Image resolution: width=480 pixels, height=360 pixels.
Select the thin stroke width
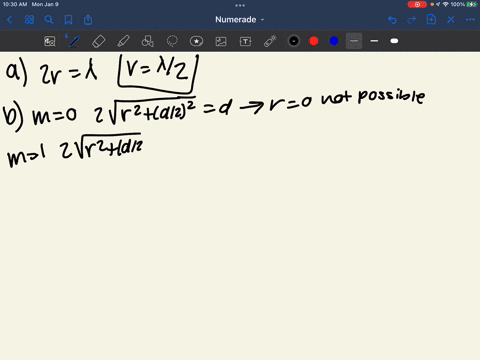(x=354, y=41)
